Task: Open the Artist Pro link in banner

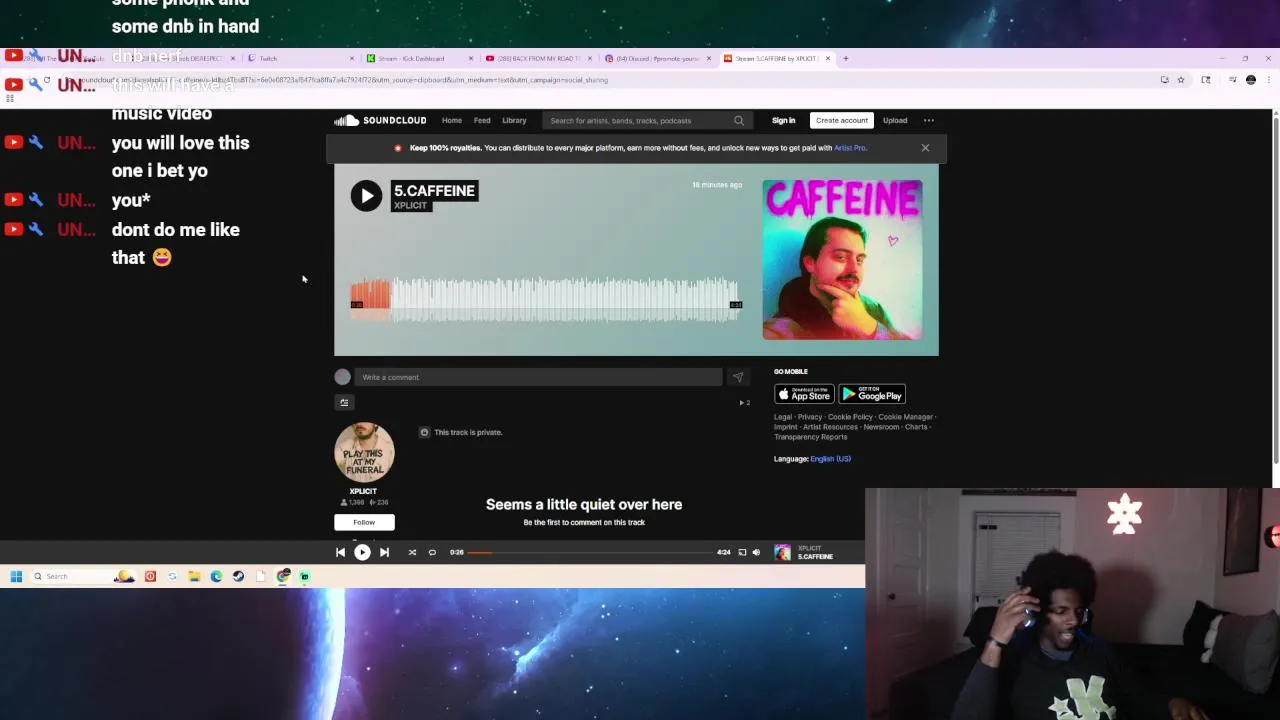Action: (x=850, y=148)
